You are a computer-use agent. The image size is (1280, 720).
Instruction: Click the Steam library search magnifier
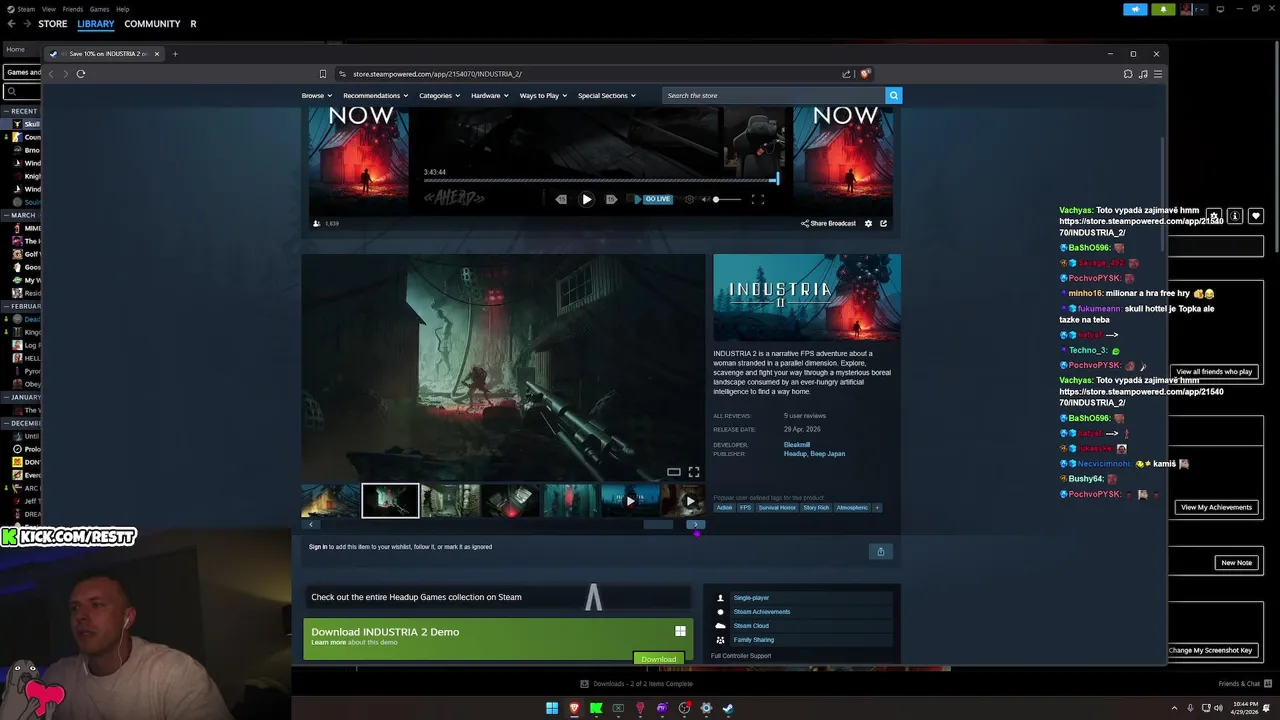point(12,92)
